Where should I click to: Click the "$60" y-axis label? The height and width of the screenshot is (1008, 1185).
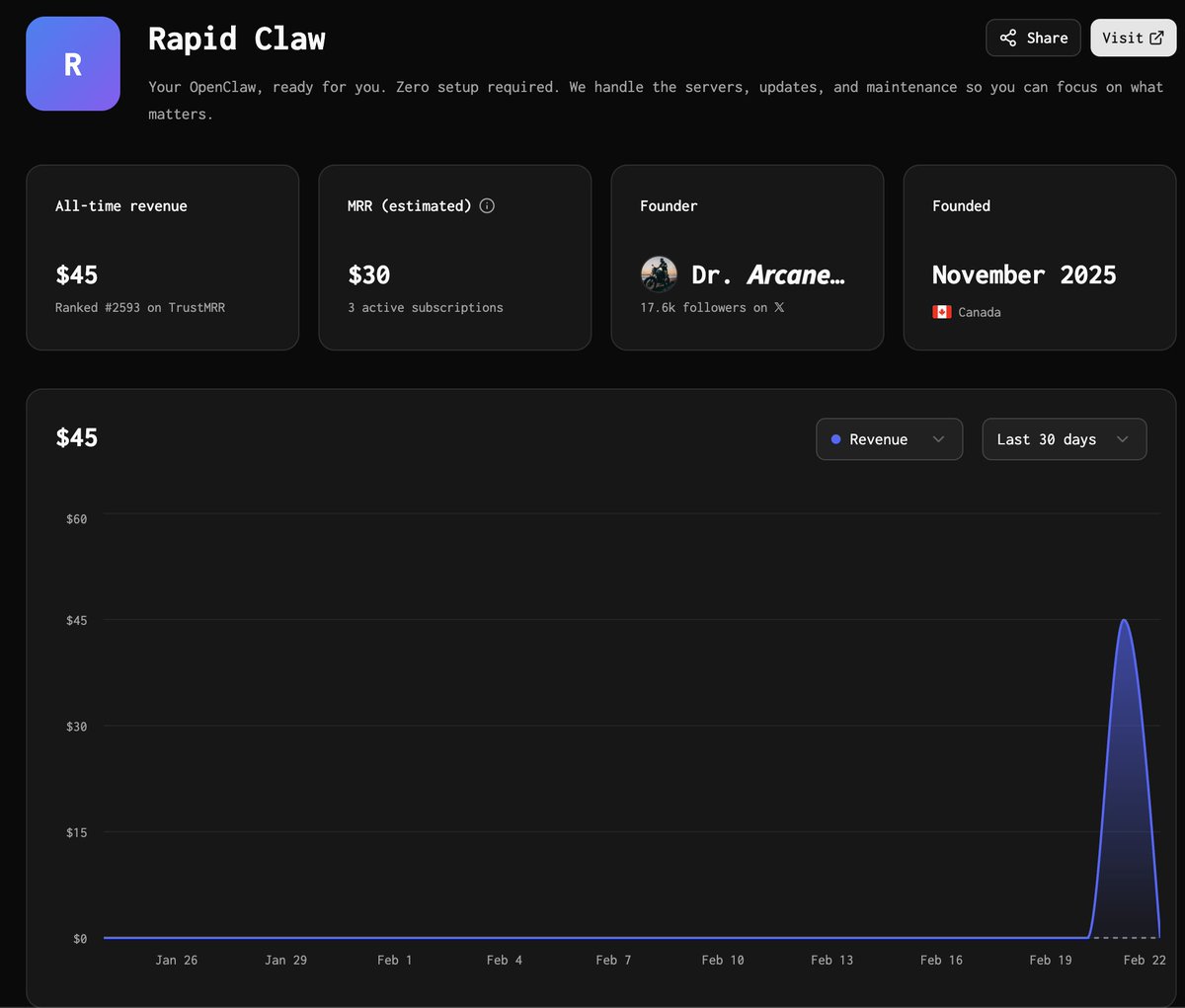pos(76,518)
